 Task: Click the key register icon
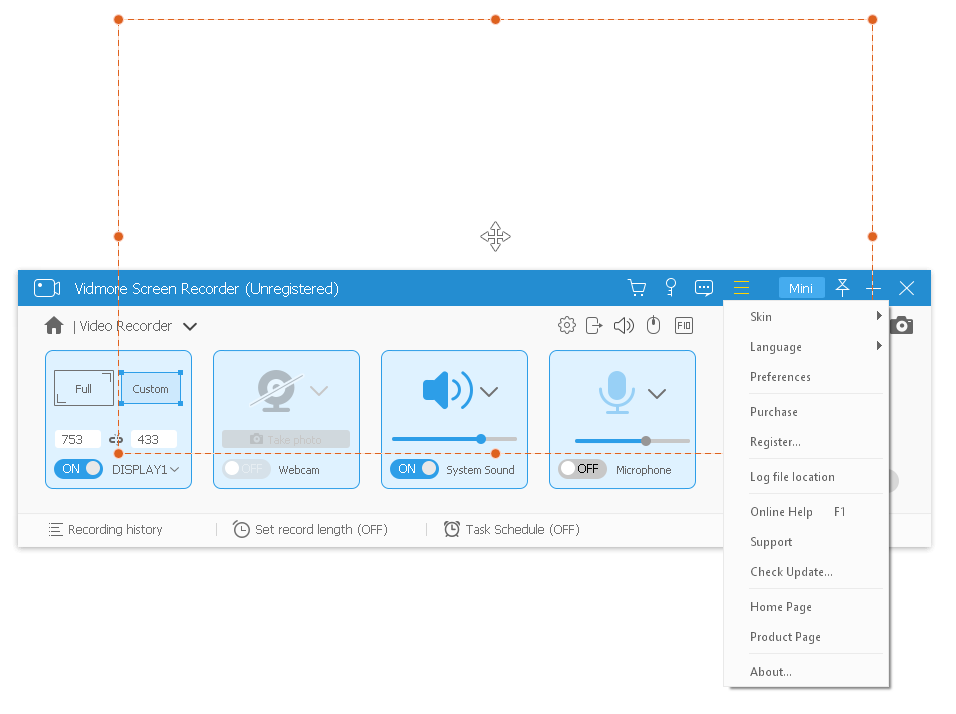point(671,287)
